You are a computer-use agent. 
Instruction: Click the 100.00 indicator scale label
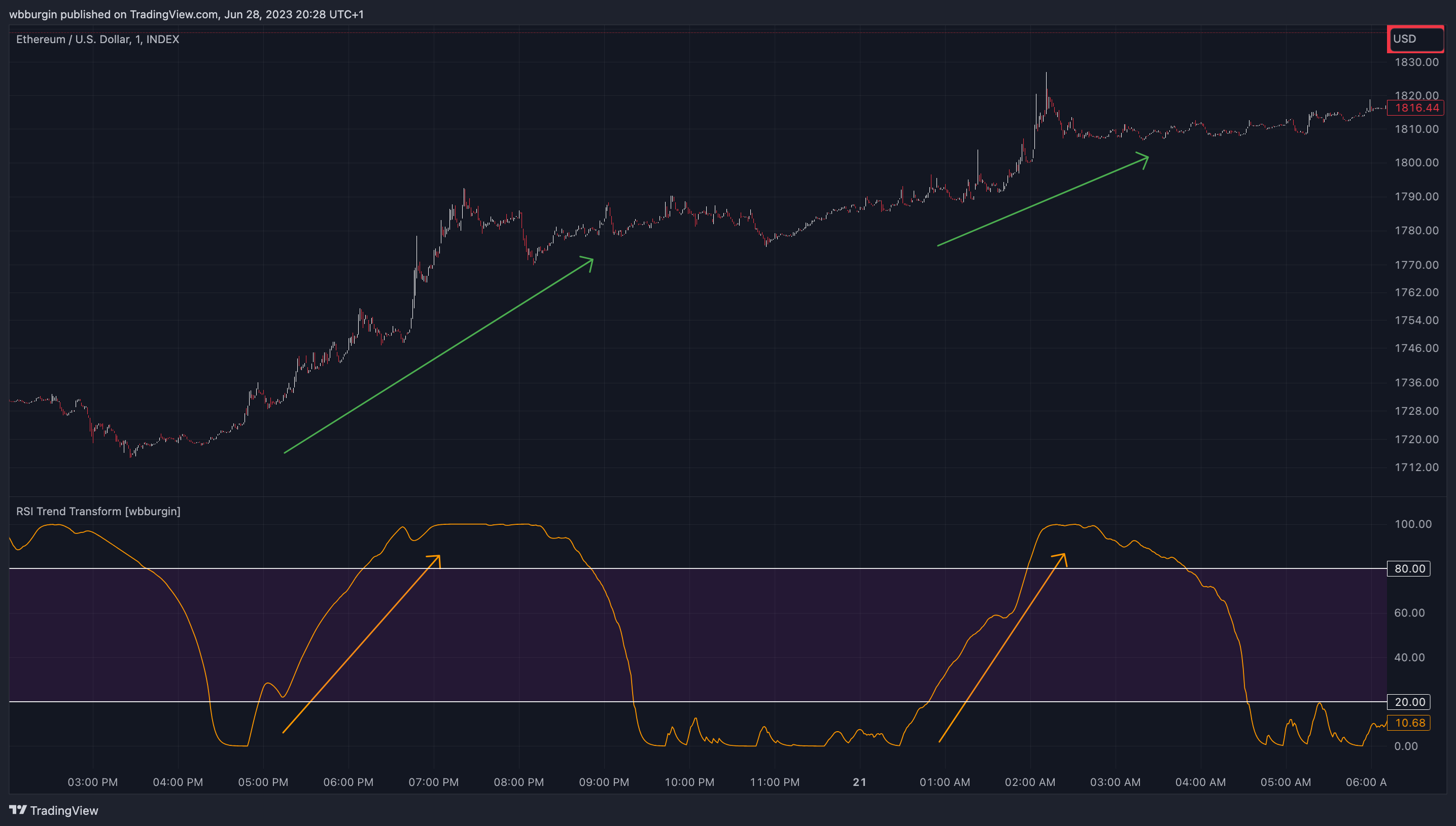[x=1413, y=524]
